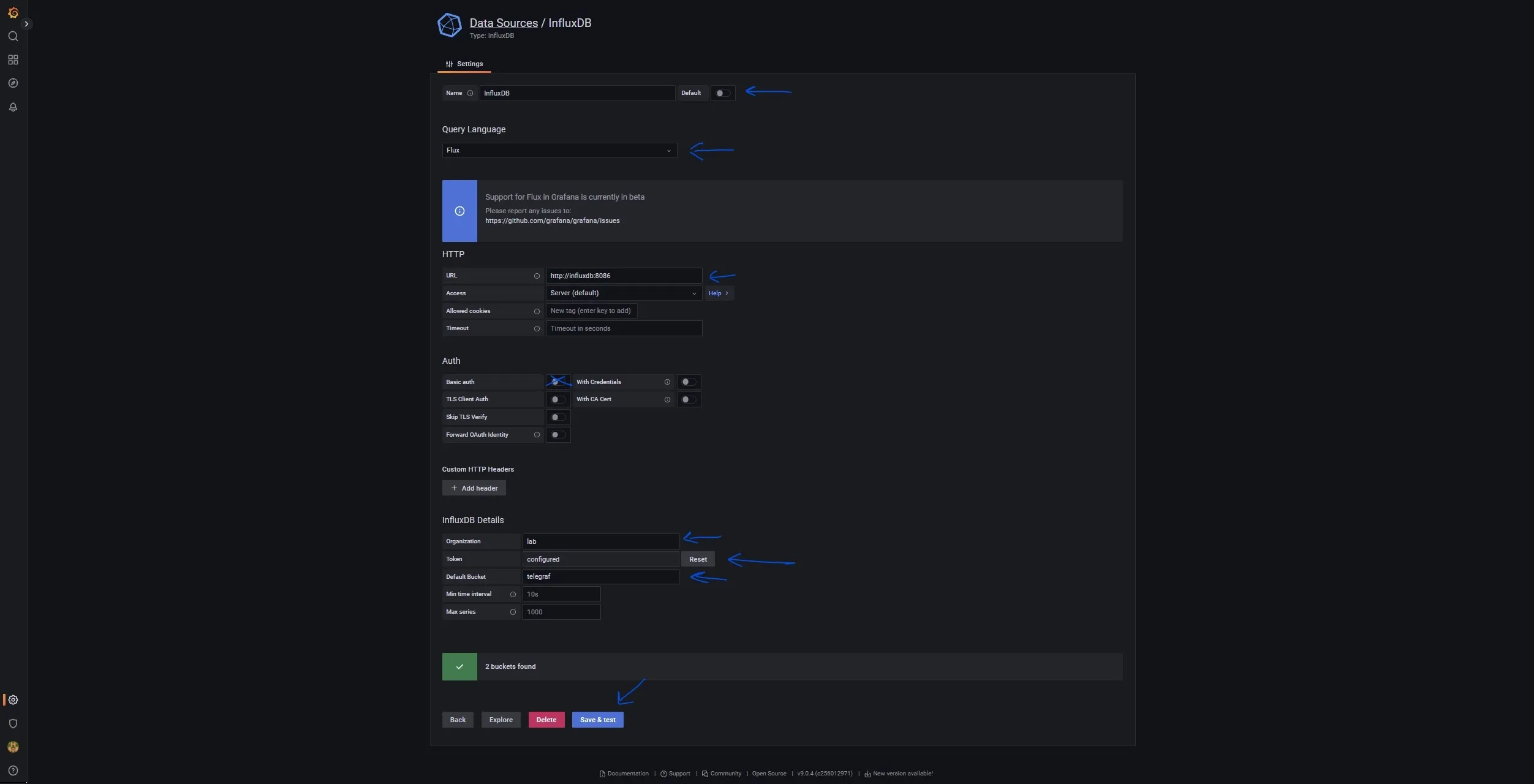
Task: Click the info icon in the Flux beta notice
Action: point(459,211)
